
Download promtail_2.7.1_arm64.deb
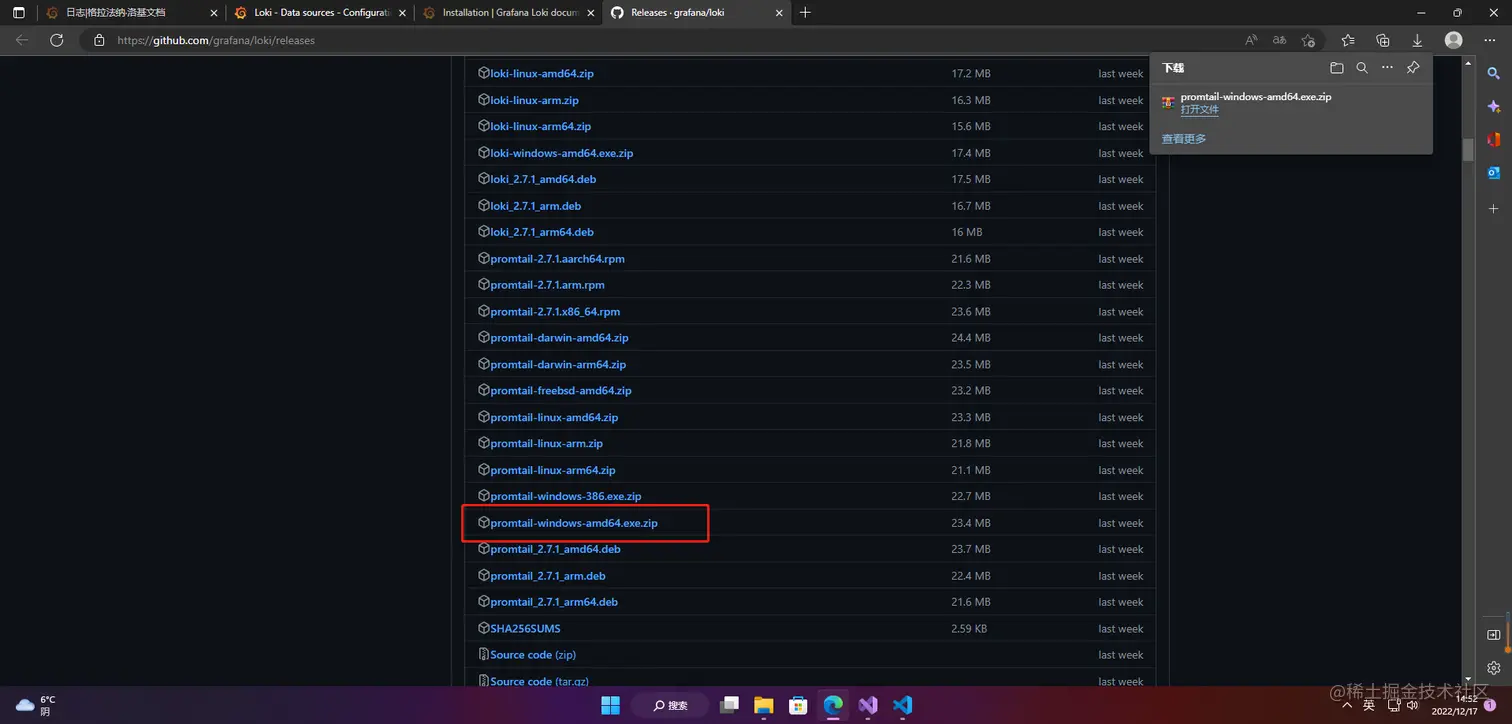[554, 602]
